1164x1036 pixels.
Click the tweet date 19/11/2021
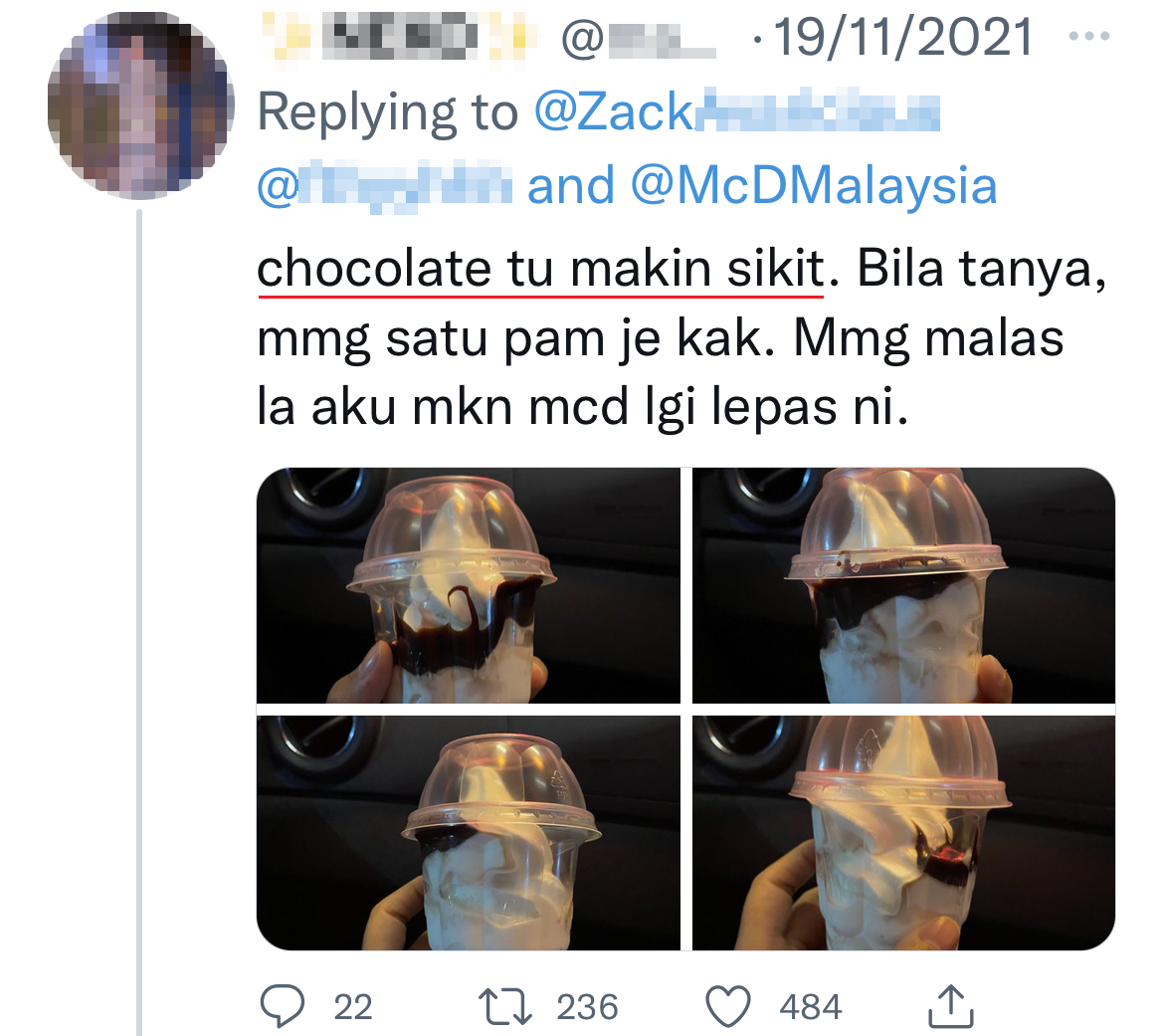pos(902,38)
